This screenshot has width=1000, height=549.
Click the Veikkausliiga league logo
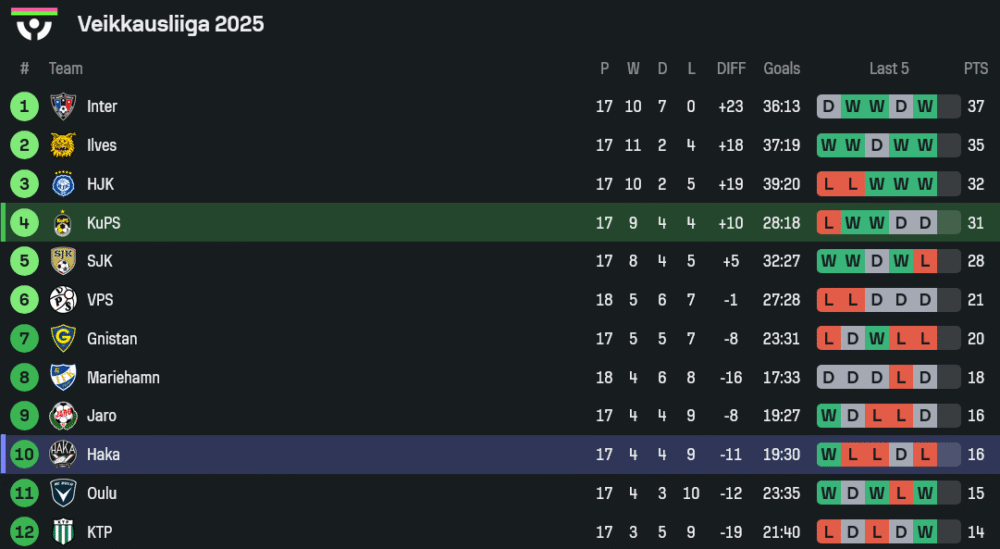34,24
